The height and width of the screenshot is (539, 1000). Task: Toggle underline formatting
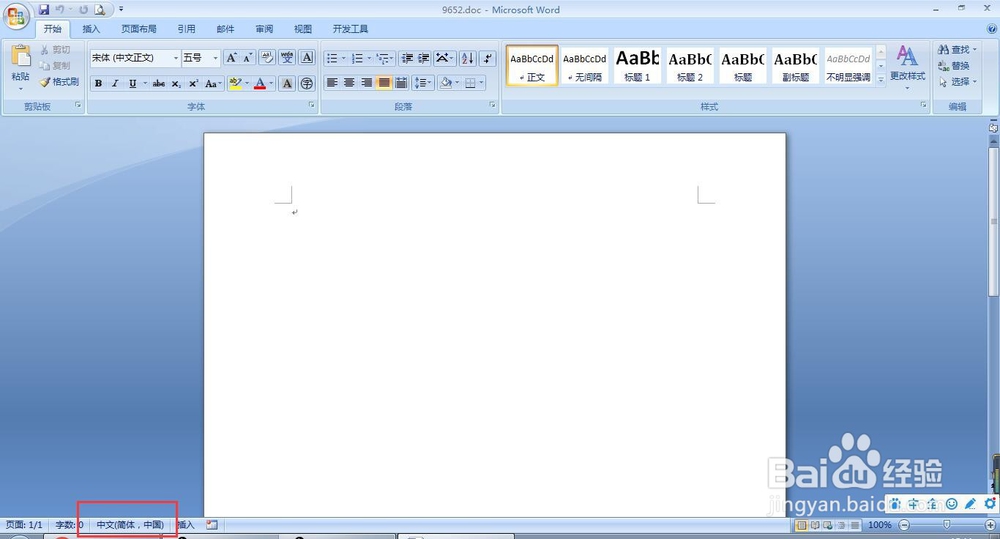(x=133, y=84)
